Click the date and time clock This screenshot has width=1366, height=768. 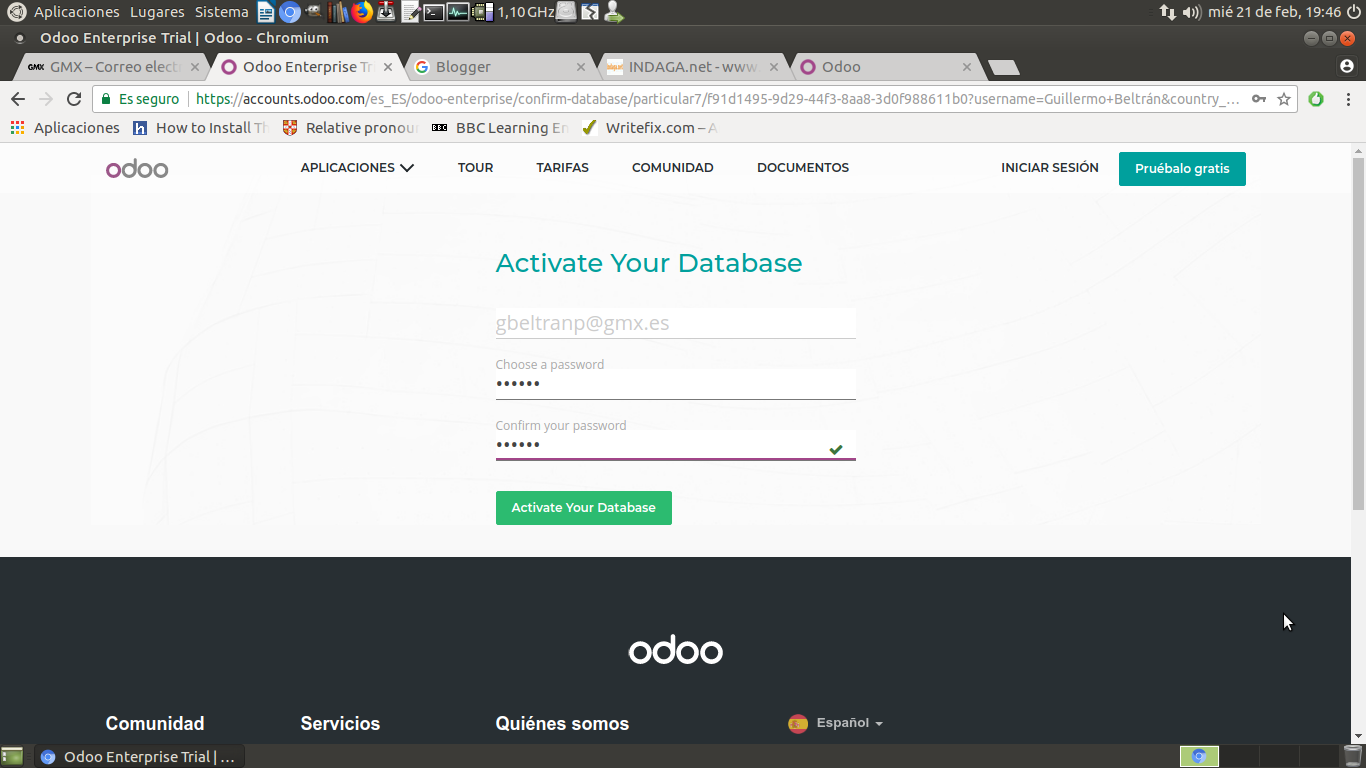(1274, 12)
